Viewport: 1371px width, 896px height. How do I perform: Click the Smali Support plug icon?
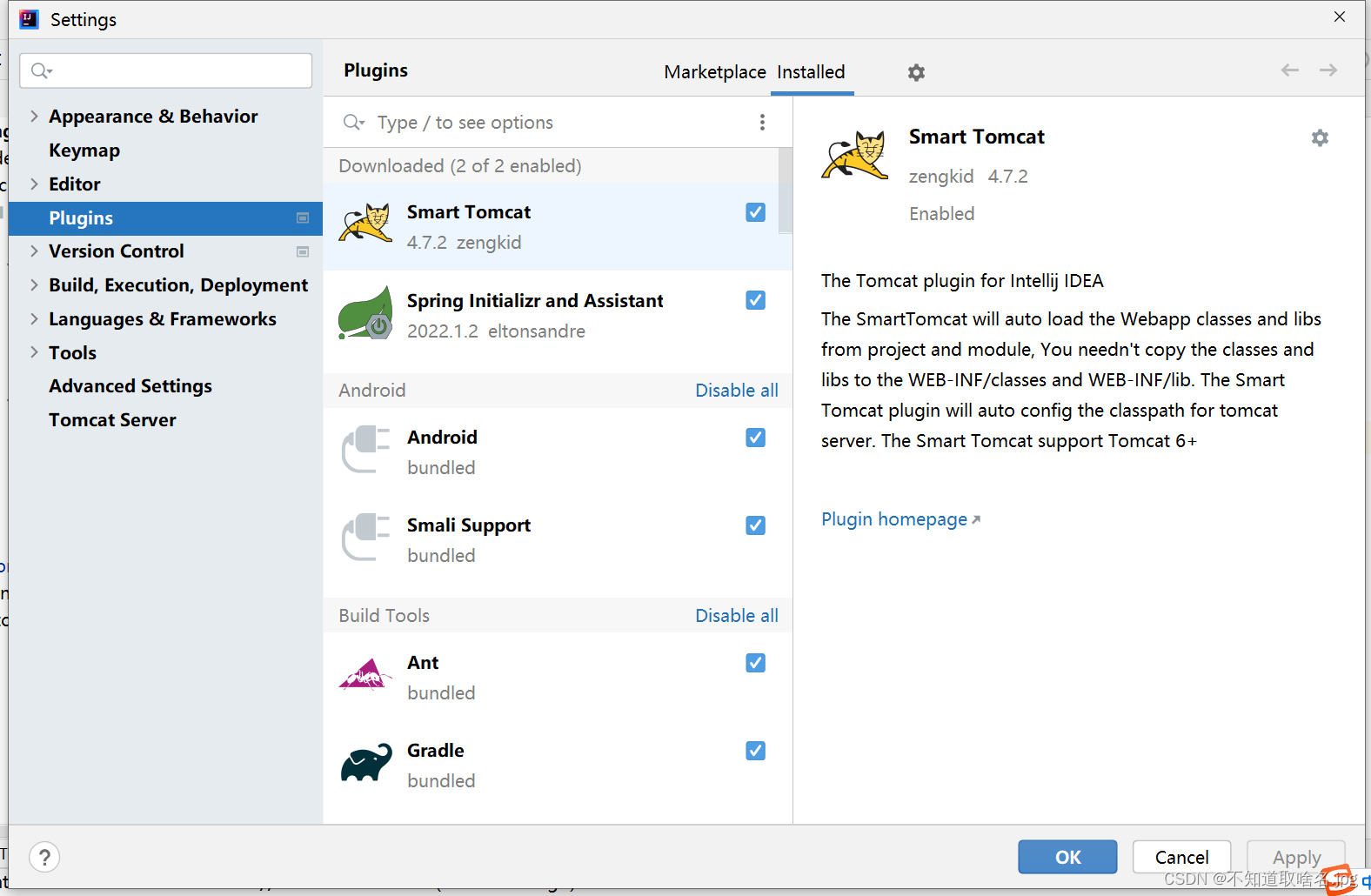pos(365,537)
